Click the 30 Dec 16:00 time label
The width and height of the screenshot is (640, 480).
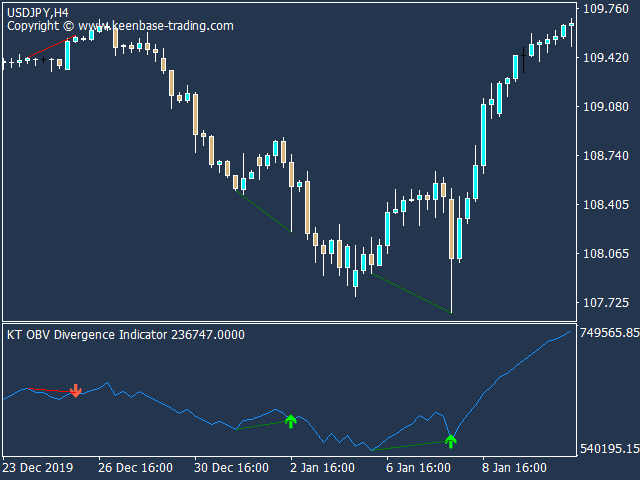click(231, 467)
